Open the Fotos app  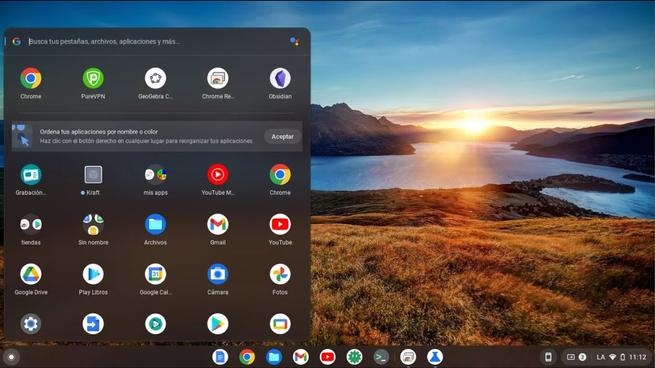(280, 274)
